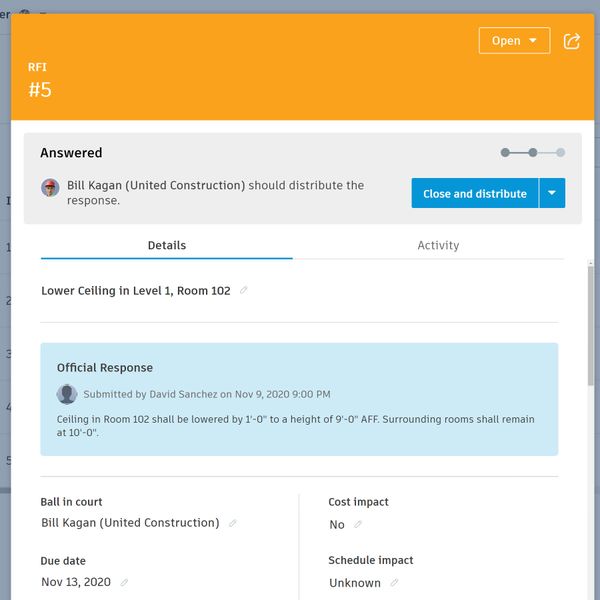Click the panel's vertical scrollbar

point(591,330)
